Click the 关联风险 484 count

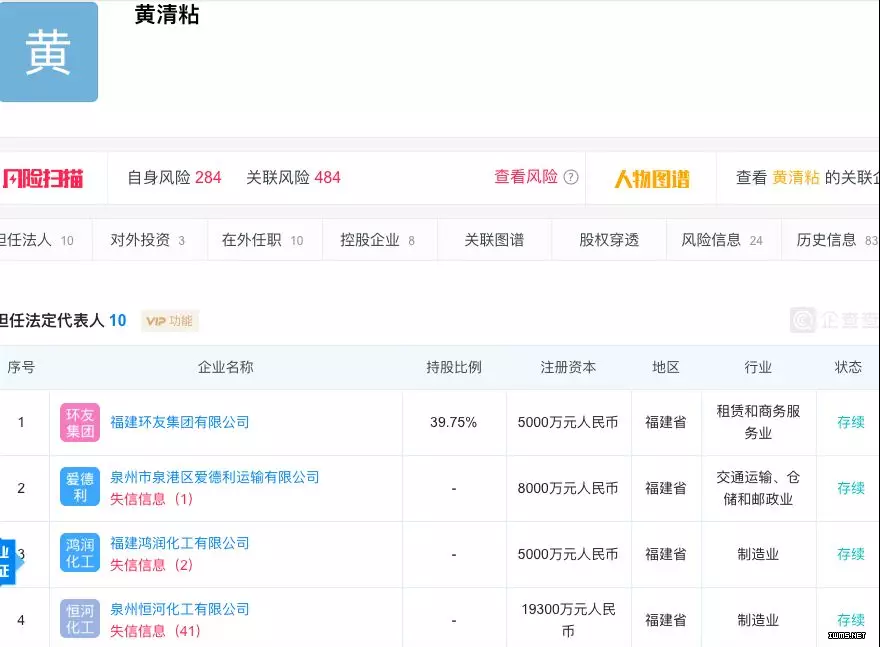[x=294, y=177]
